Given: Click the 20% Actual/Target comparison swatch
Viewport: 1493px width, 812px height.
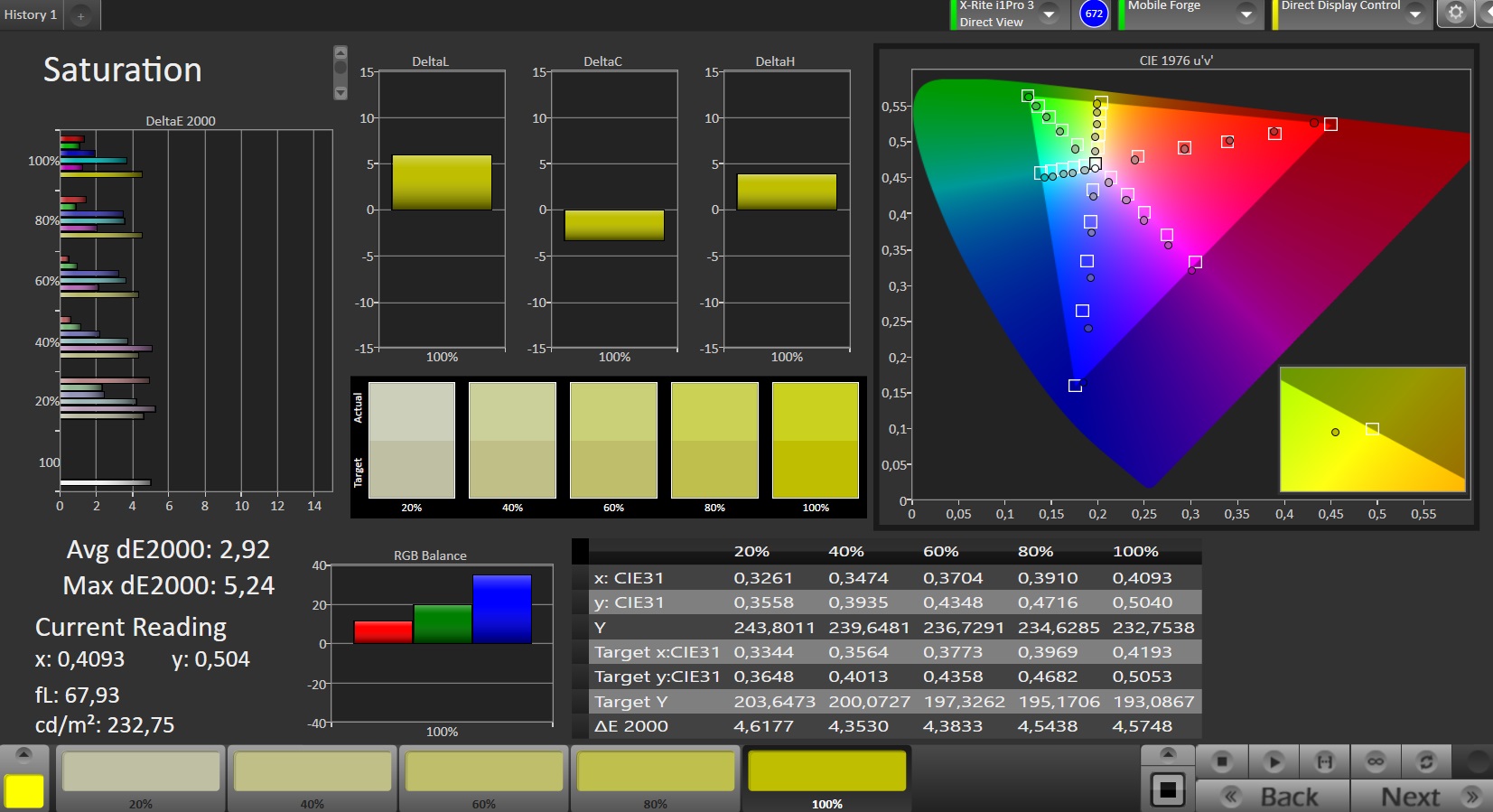Looking at the screenshot, I should pos(412,440).
